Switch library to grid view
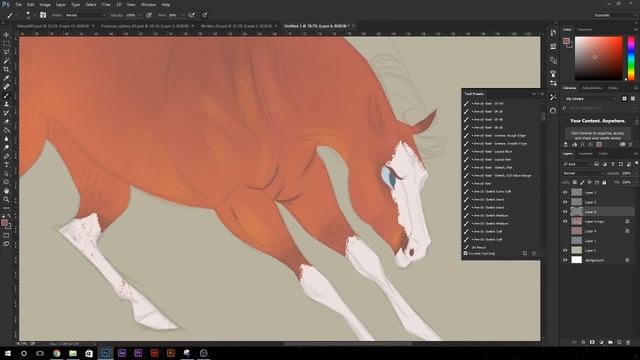Screen dimensions: 640x360 (x=624, y=99)
